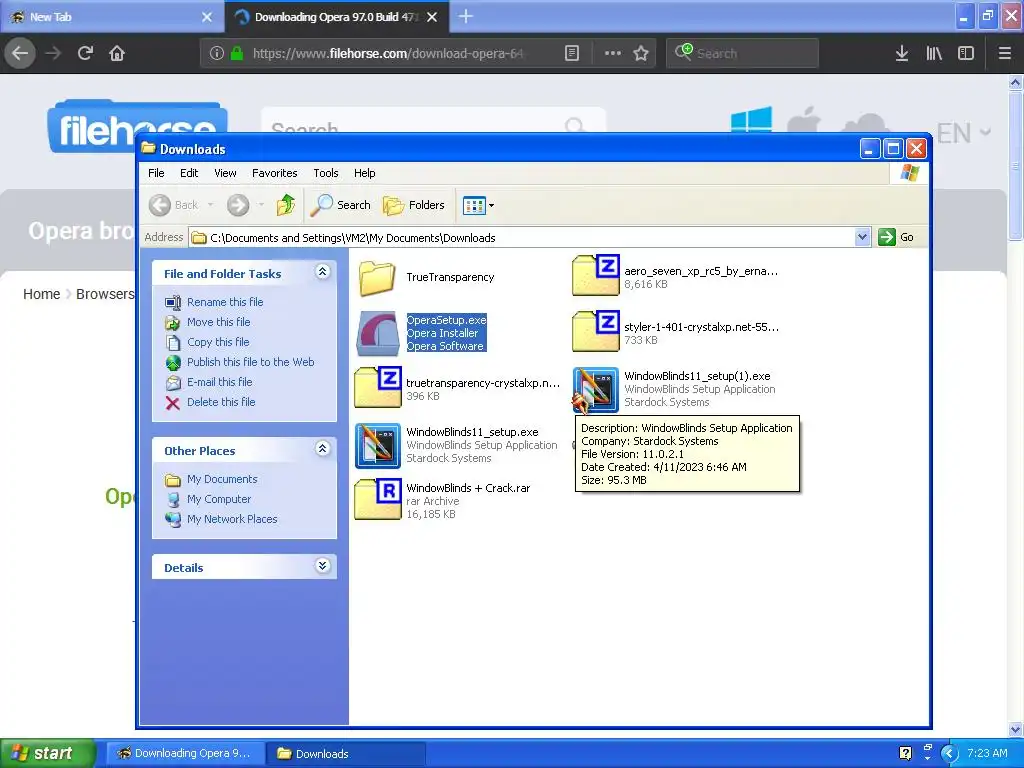Click the Firefox URL address field
This screenshot has width=1024, height=768.
point(388,53)
